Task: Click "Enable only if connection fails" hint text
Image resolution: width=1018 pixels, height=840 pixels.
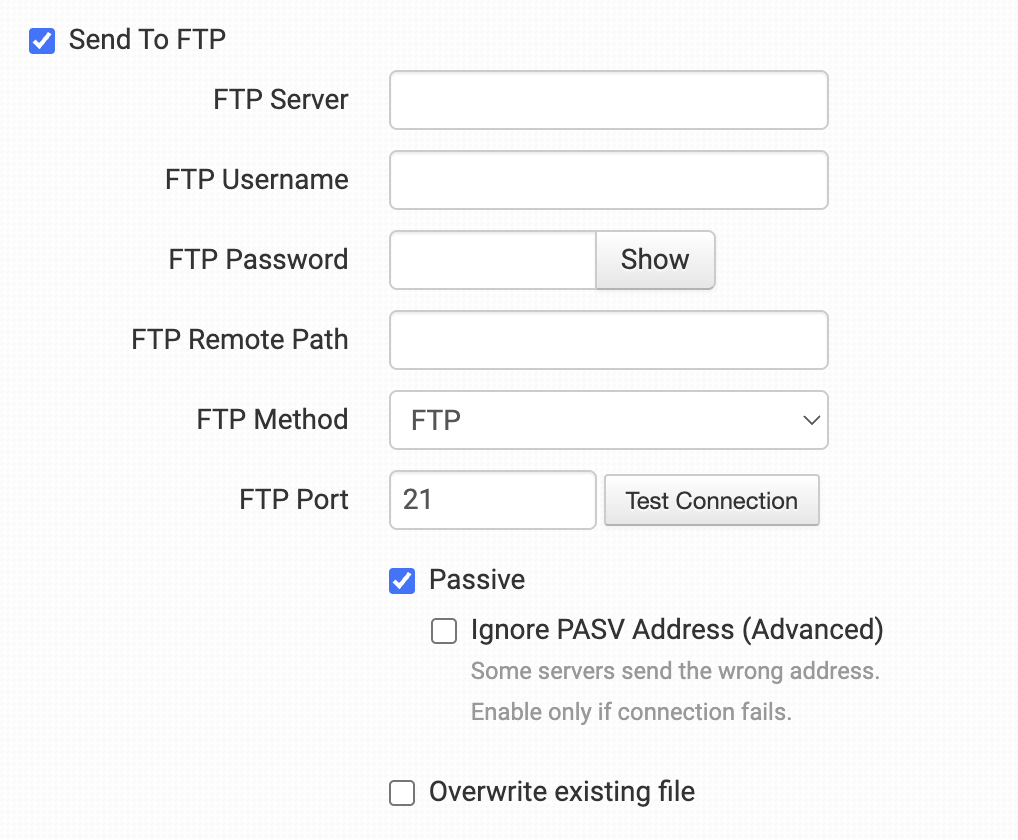Action: click(631, 713)
